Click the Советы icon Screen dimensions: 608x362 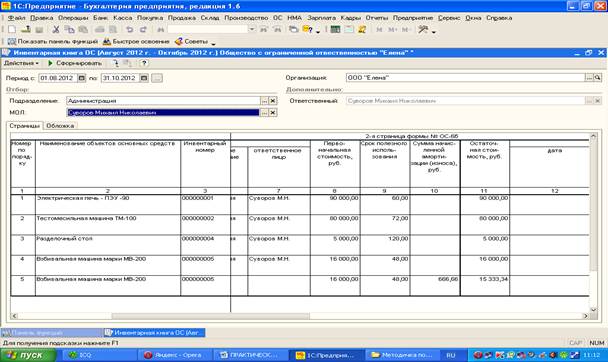coord(178,41)
